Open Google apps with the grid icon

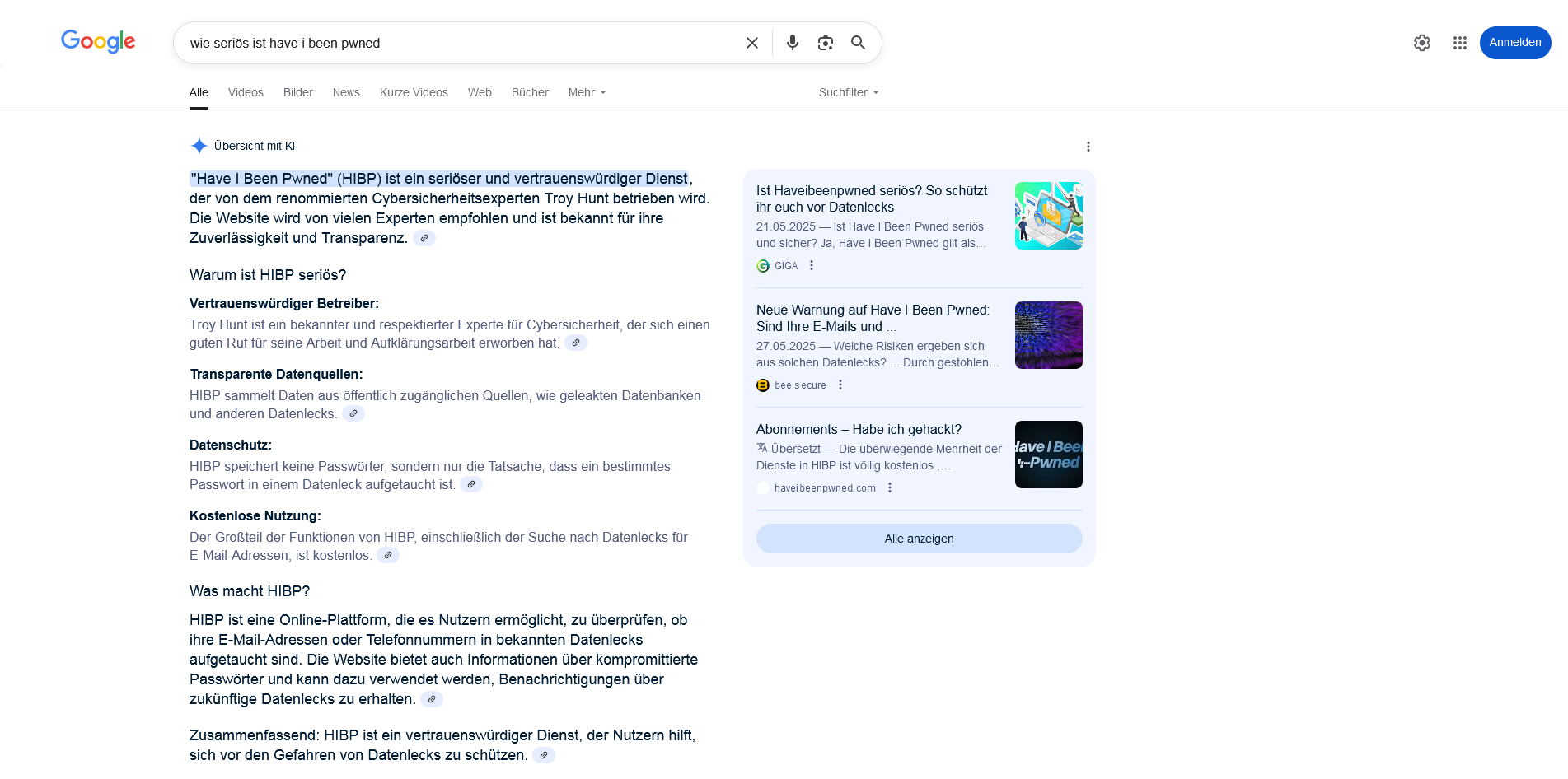pyautogui.click(x=1459, y=43)
